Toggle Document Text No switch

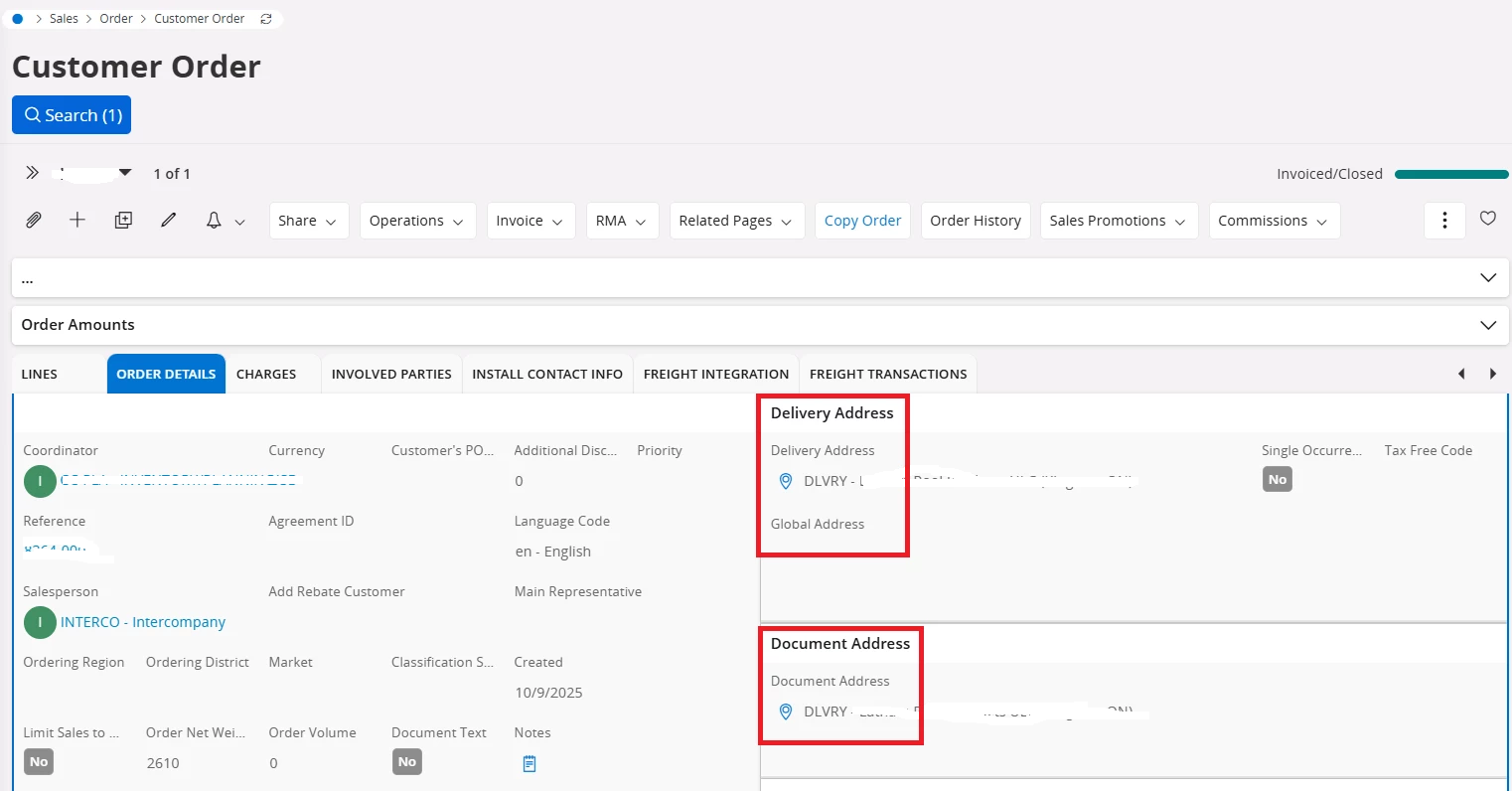click(407, 762)
